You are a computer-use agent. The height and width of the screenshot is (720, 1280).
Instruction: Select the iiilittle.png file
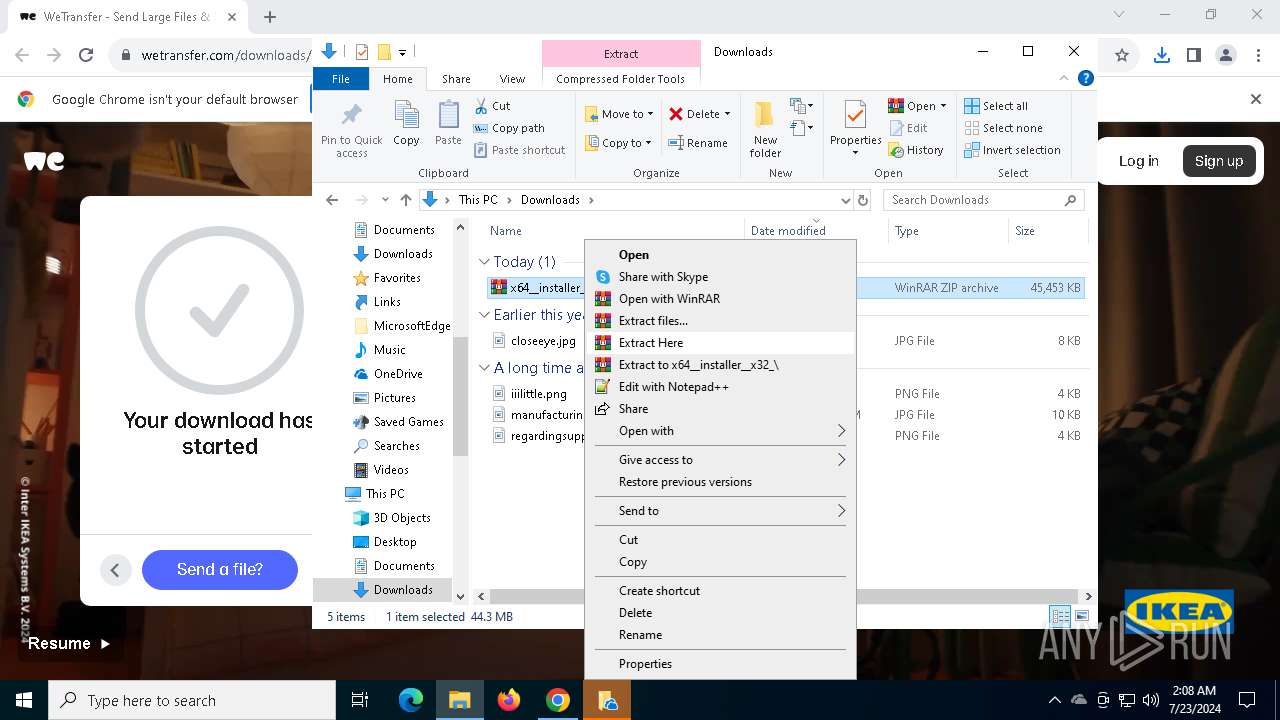[538, 394]
